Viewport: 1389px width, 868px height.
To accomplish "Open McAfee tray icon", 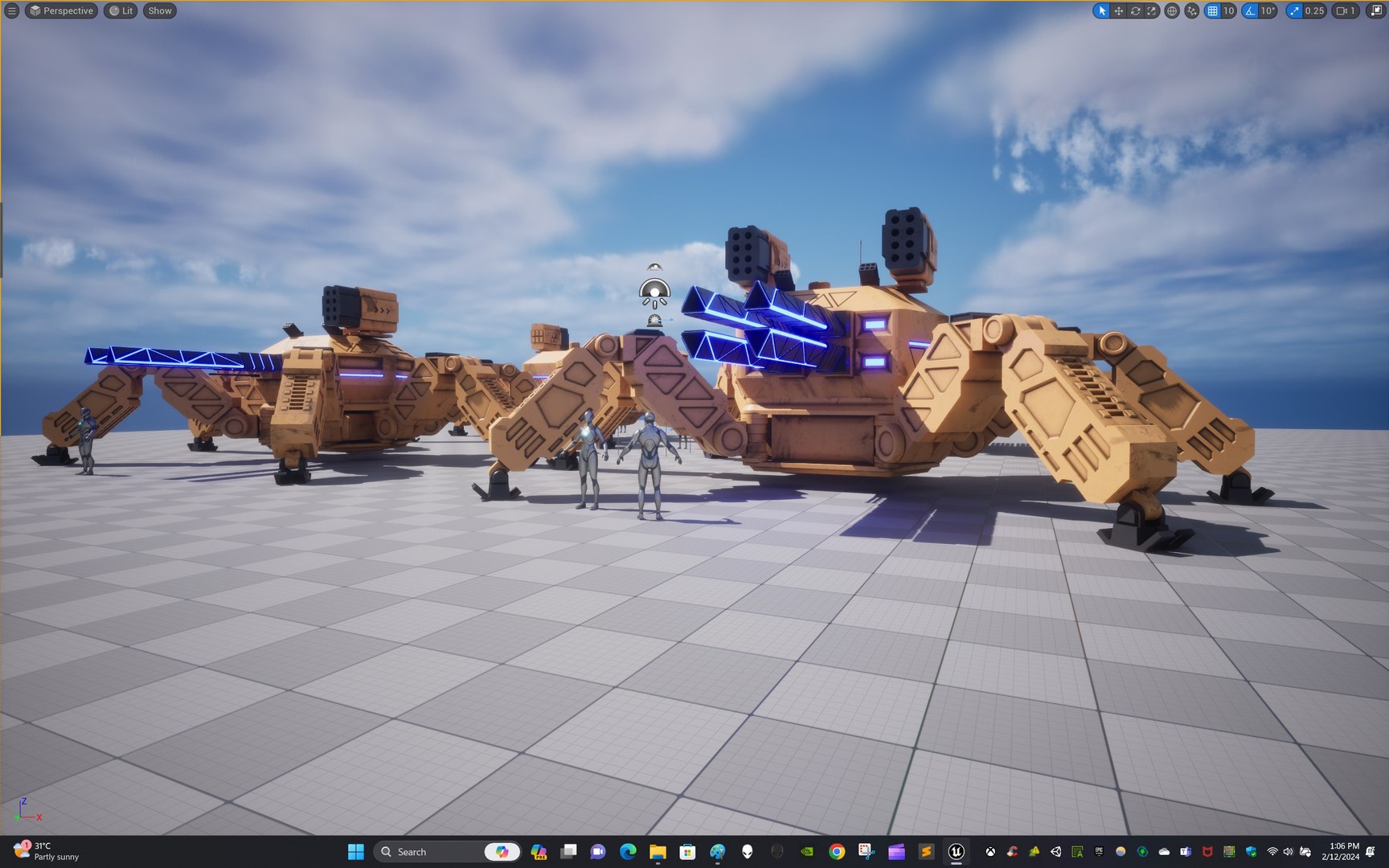I will pos(1207,851).
